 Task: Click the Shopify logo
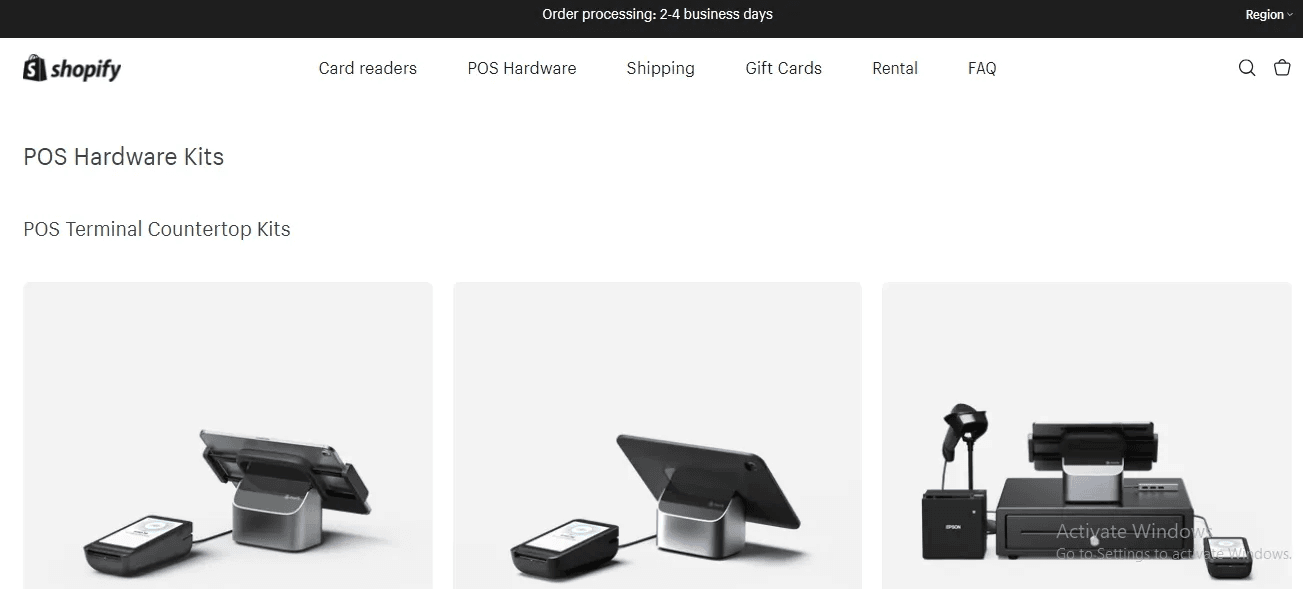[x=72, y=68]
